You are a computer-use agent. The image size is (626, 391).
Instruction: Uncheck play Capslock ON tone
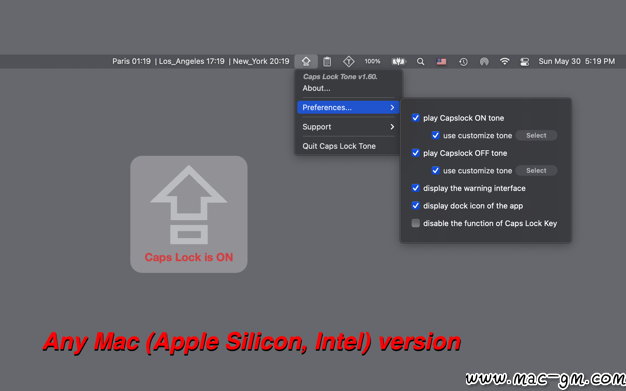pos(416,118)
